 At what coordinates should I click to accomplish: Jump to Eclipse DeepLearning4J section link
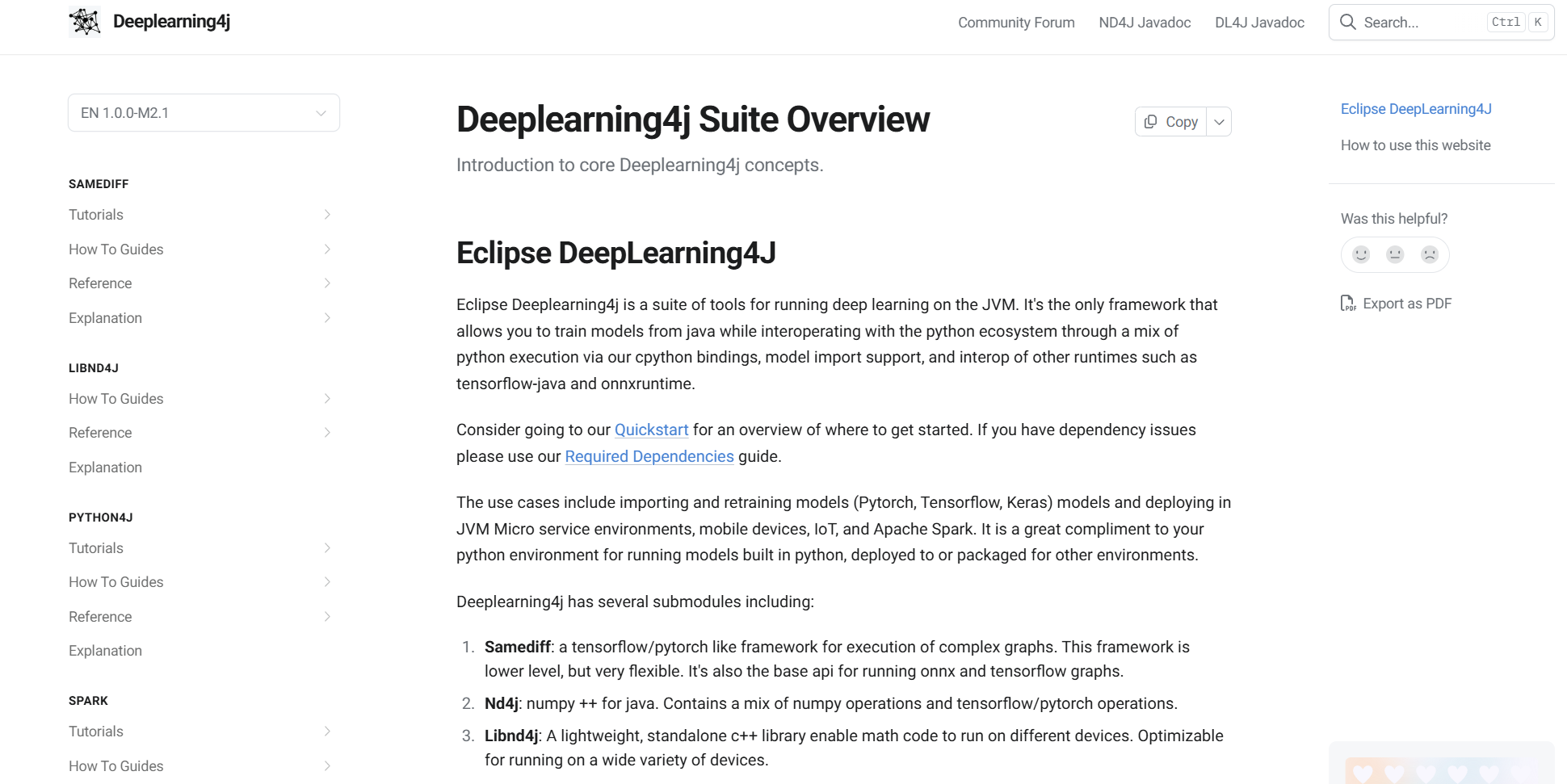1416,109
